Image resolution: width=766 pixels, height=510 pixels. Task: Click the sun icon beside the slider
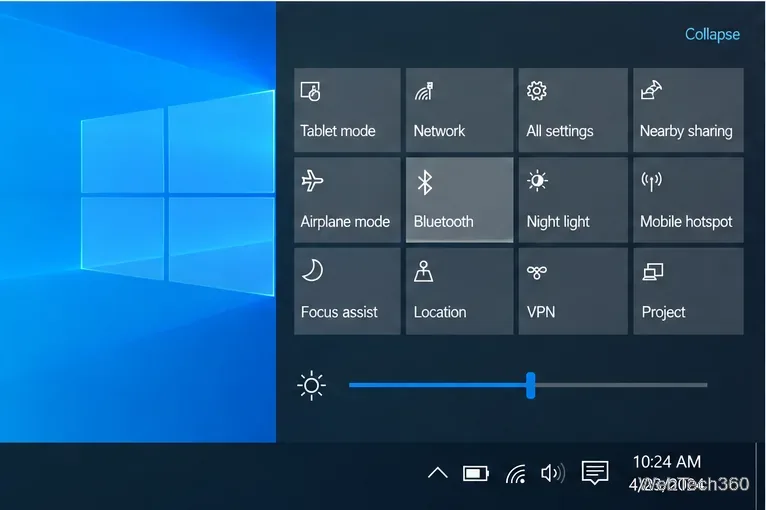point(311,386)
